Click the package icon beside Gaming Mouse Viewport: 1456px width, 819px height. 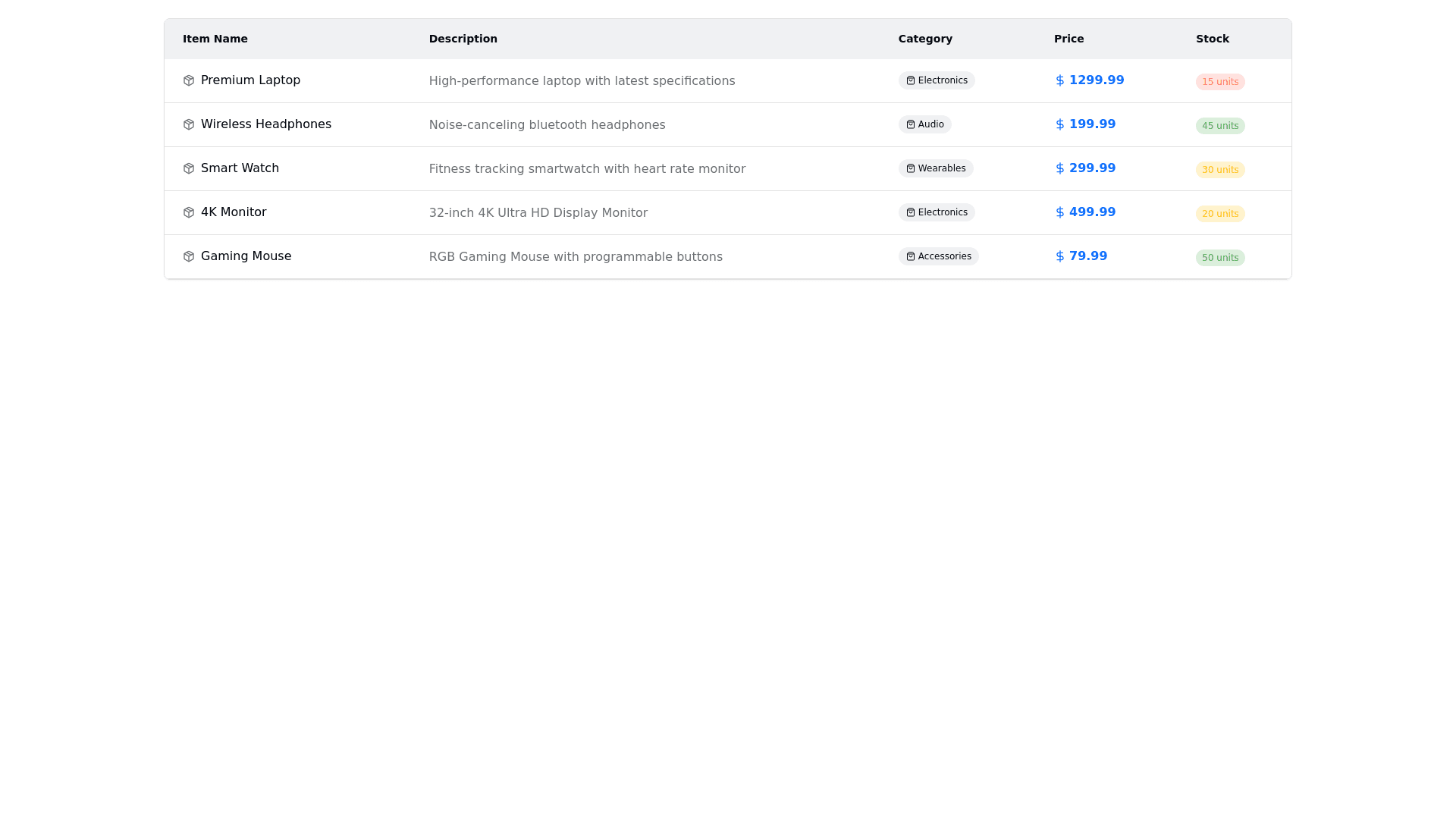pos(189,256)
